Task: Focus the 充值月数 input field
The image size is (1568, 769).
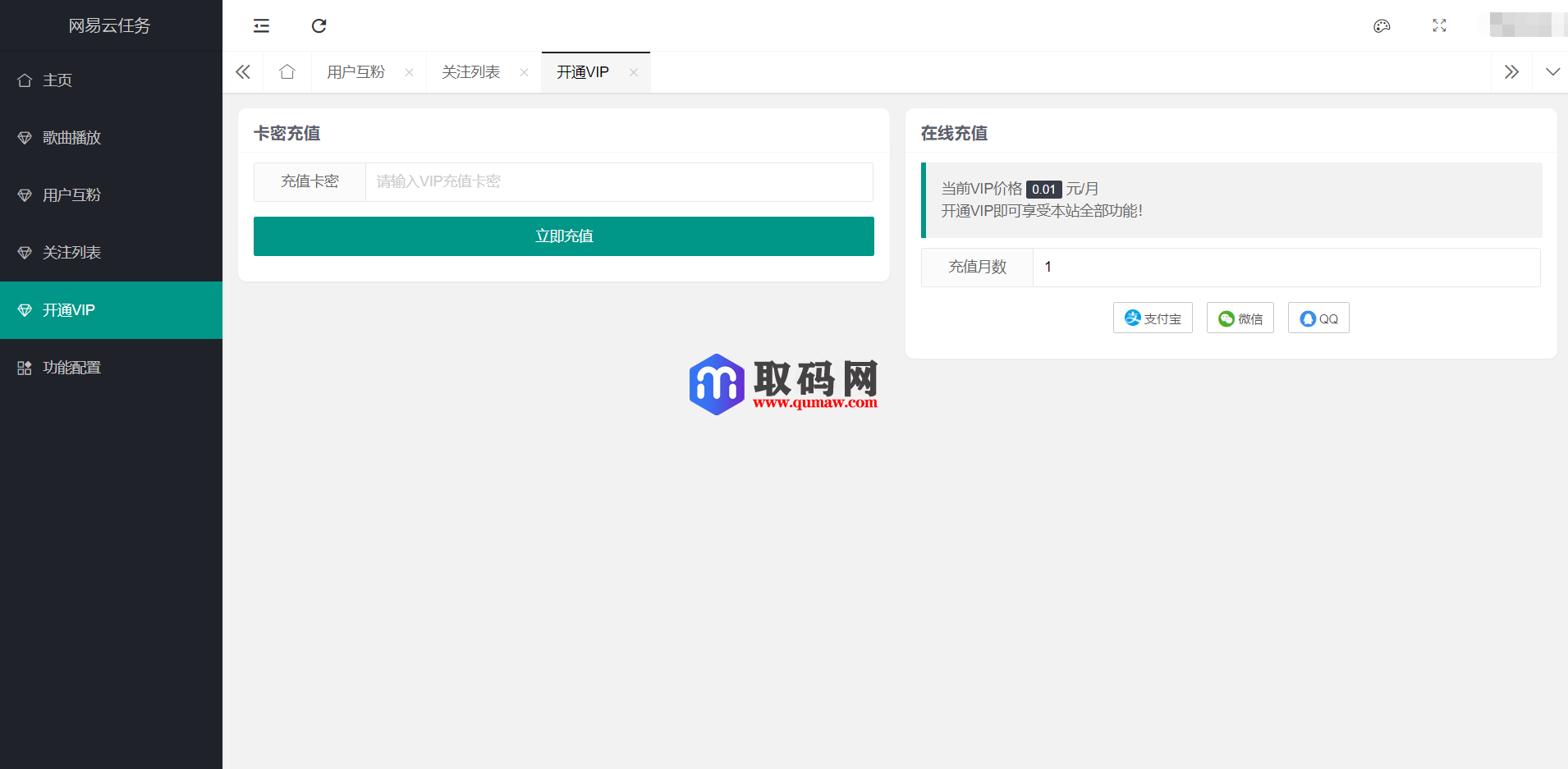Action: [x=1286, y=268]
